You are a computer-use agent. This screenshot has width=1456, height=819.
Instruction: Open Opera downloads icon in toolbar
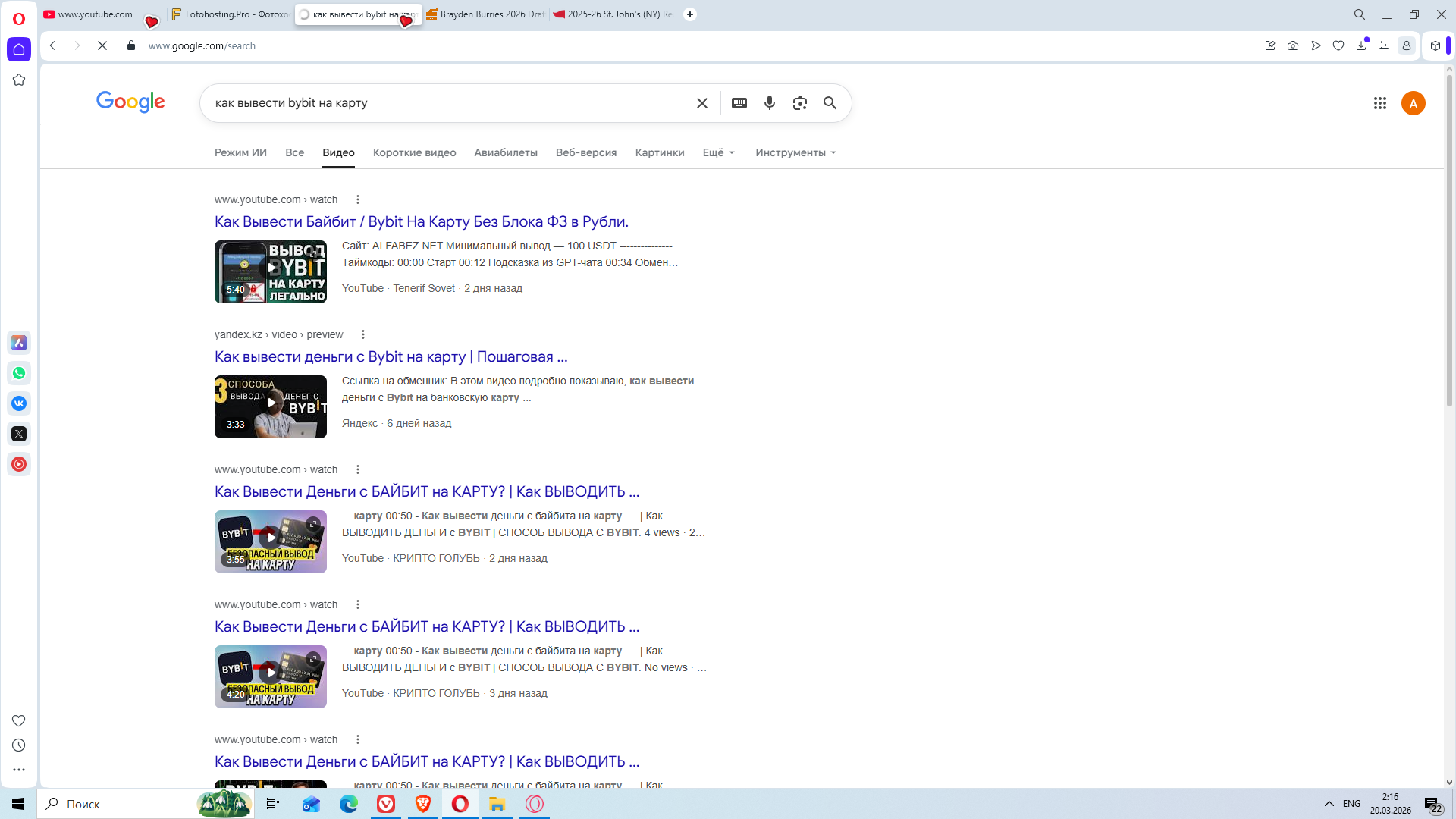(x=1361, y=45)
